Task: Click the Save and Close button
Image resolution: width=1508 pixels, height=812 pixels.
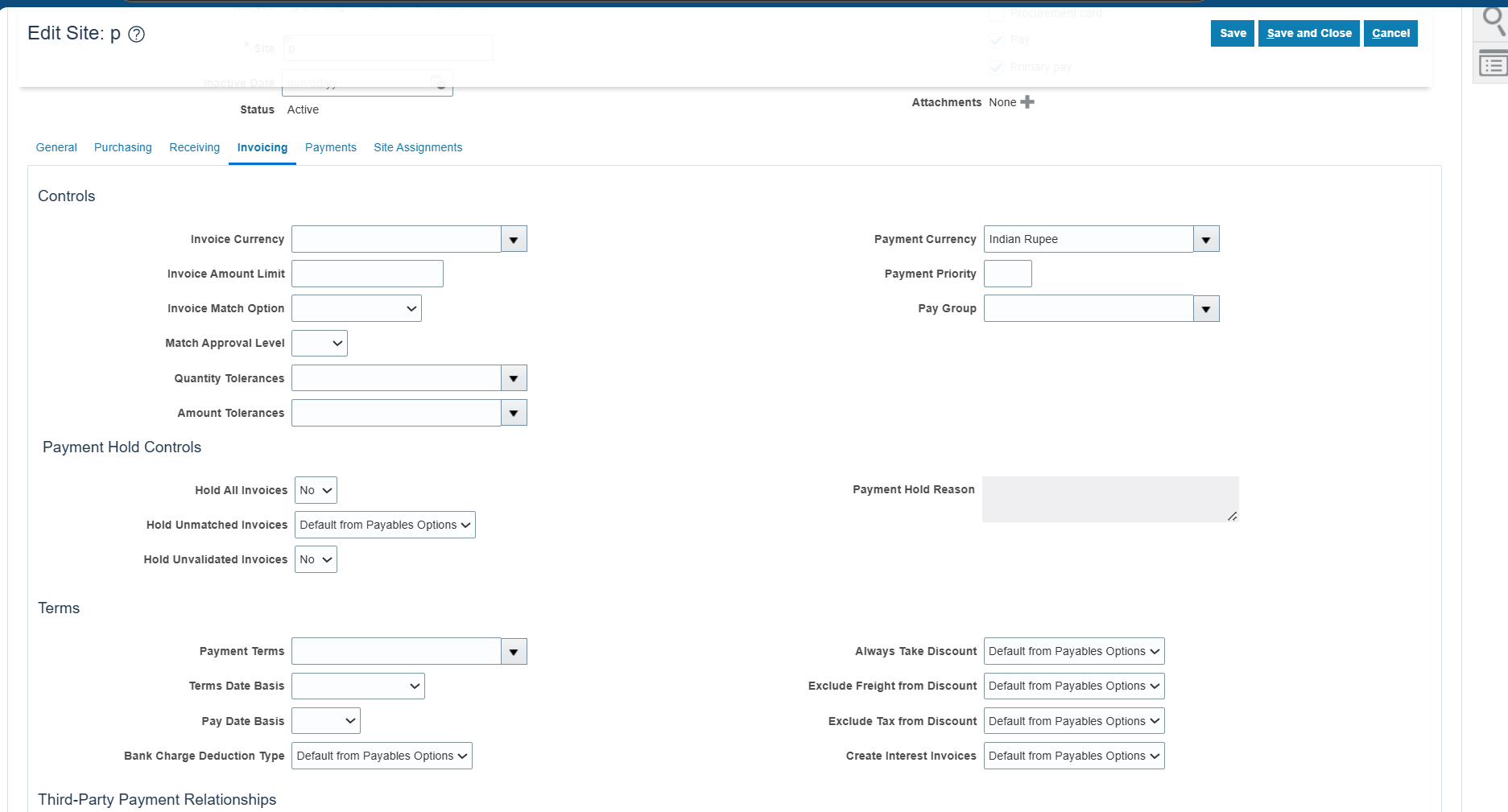Action: click(1308, 33)
